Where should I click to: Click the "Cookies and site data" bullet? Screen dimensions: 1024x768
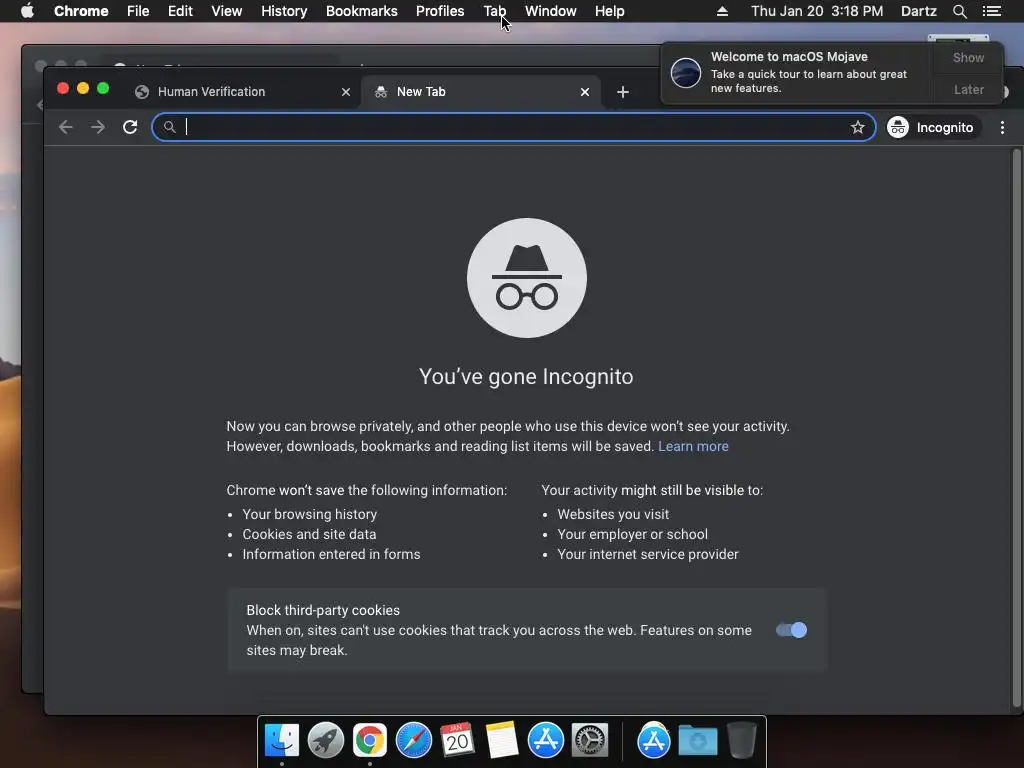tap(309, 534)
